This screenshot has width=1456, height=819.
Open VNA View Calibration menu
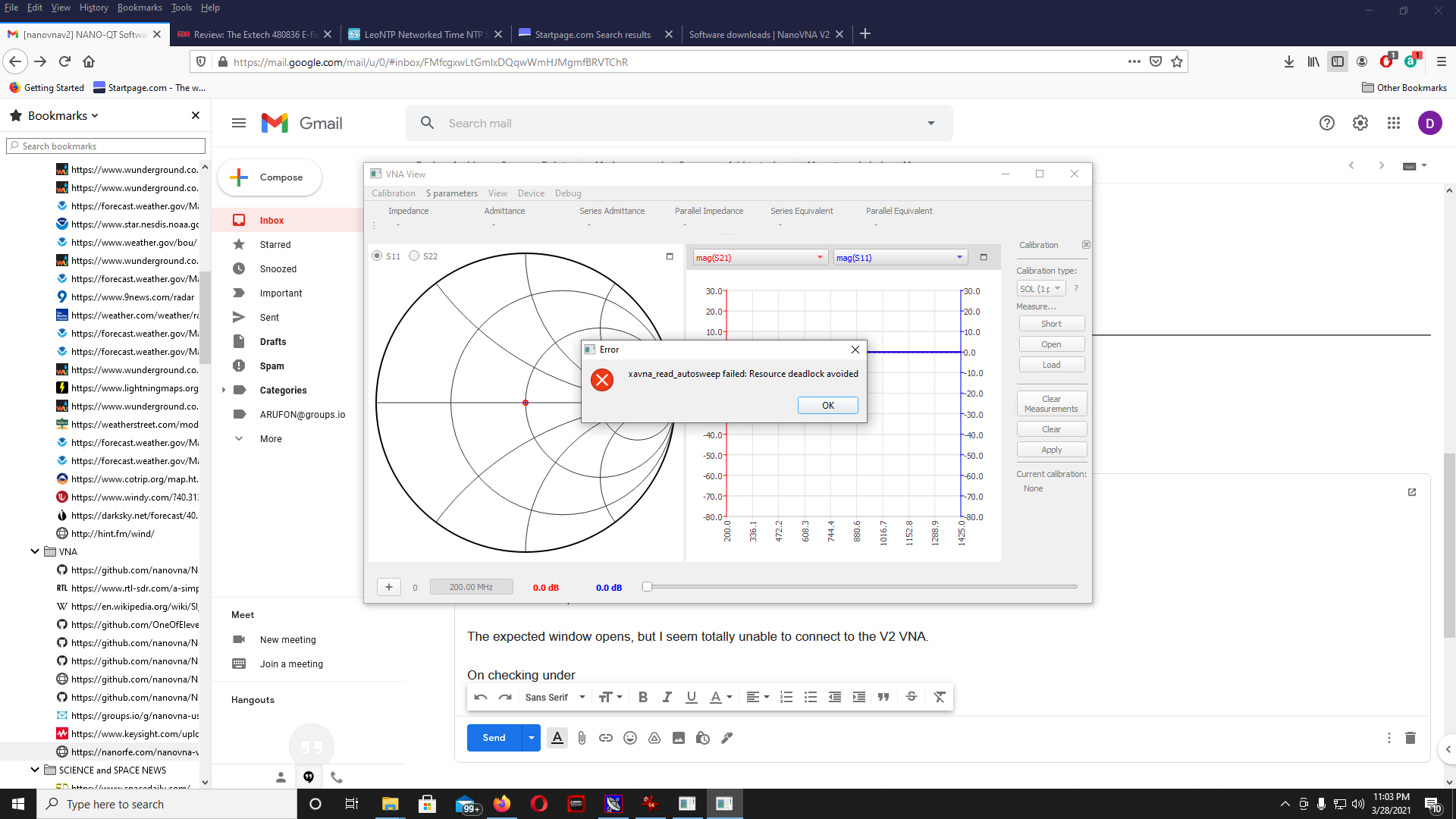(394, 193)
